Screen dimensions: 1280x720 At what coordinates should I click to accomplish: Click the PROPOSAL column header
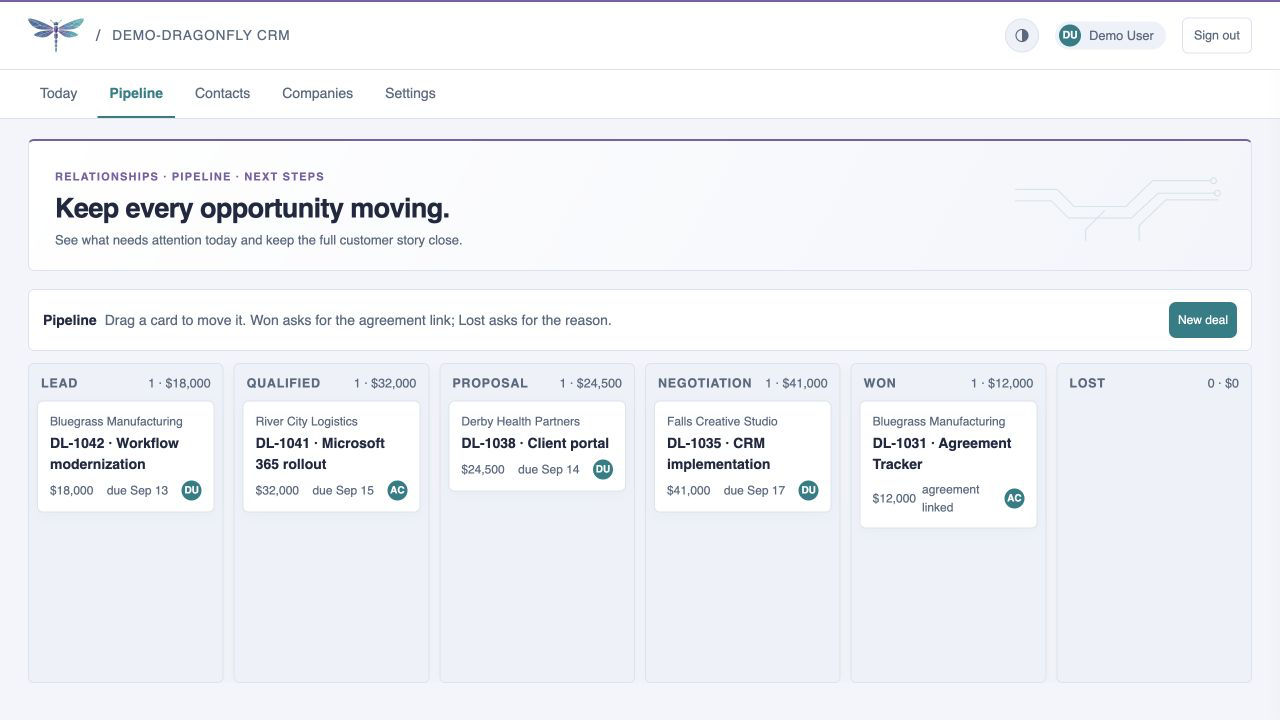point(490,383)
